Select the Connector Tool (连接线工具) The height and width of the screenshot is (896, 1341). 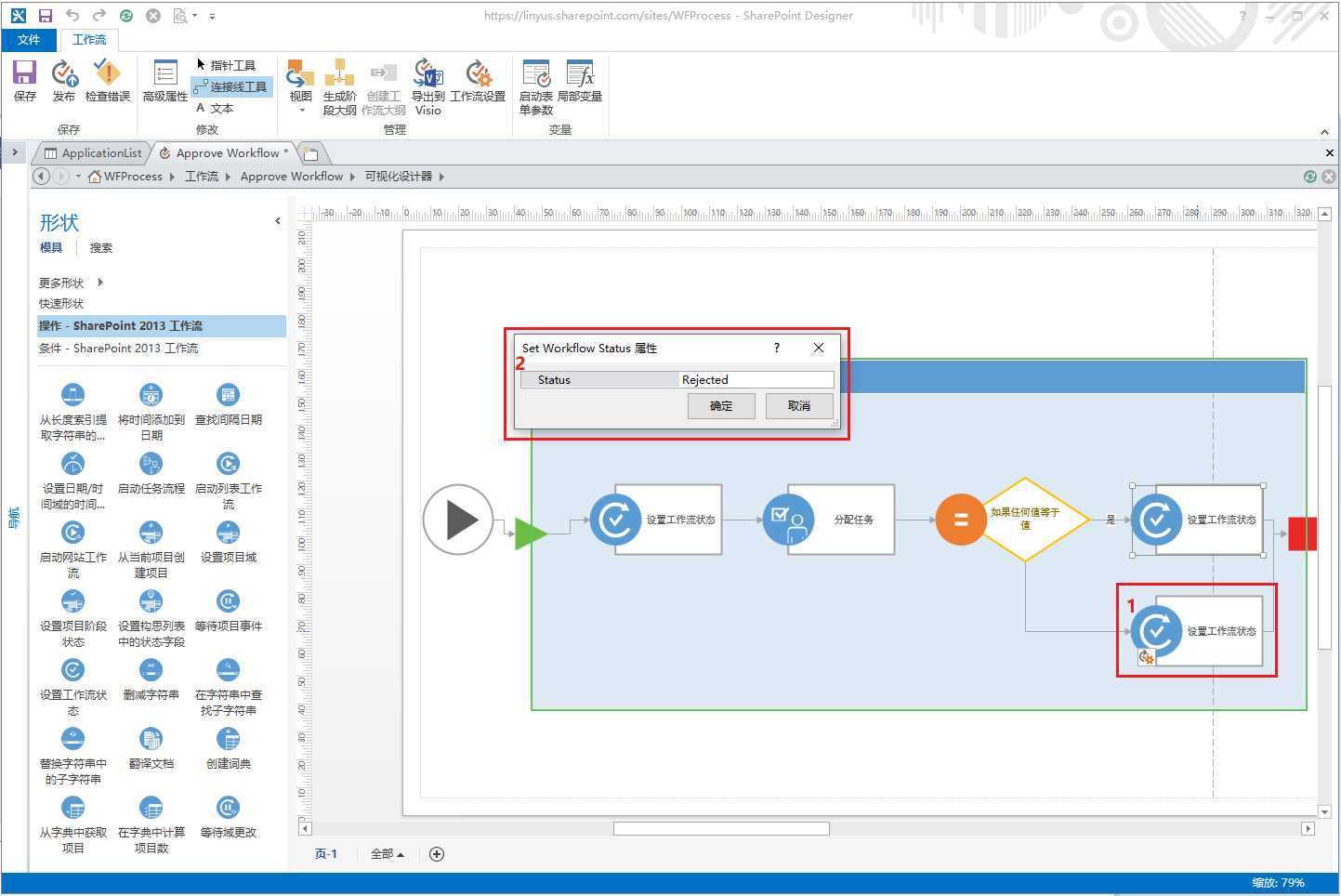point(231,86)
